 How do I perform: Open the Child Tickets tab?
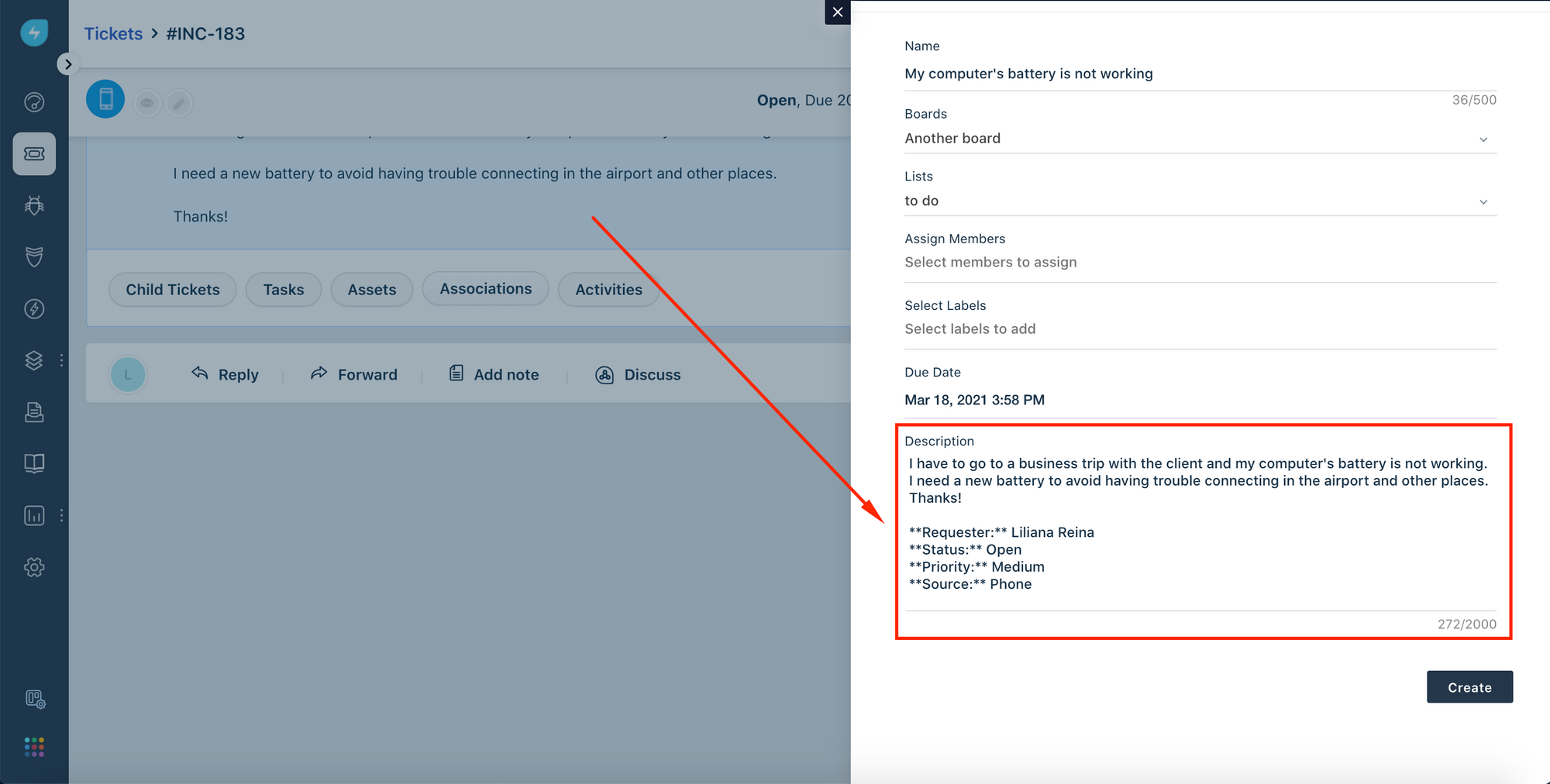172,289
